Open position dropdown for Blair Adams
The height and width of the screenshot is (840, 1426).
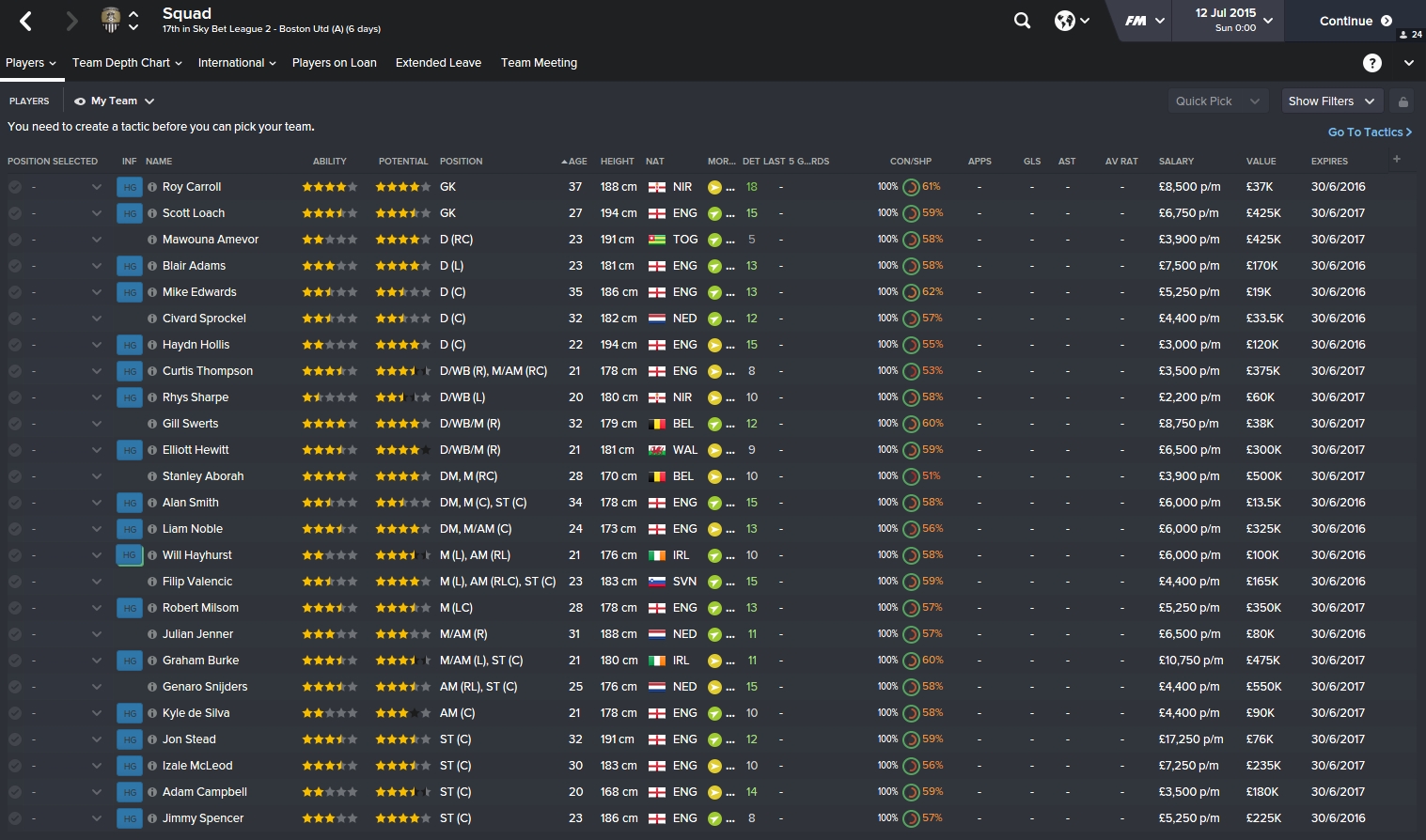point(96,266)
